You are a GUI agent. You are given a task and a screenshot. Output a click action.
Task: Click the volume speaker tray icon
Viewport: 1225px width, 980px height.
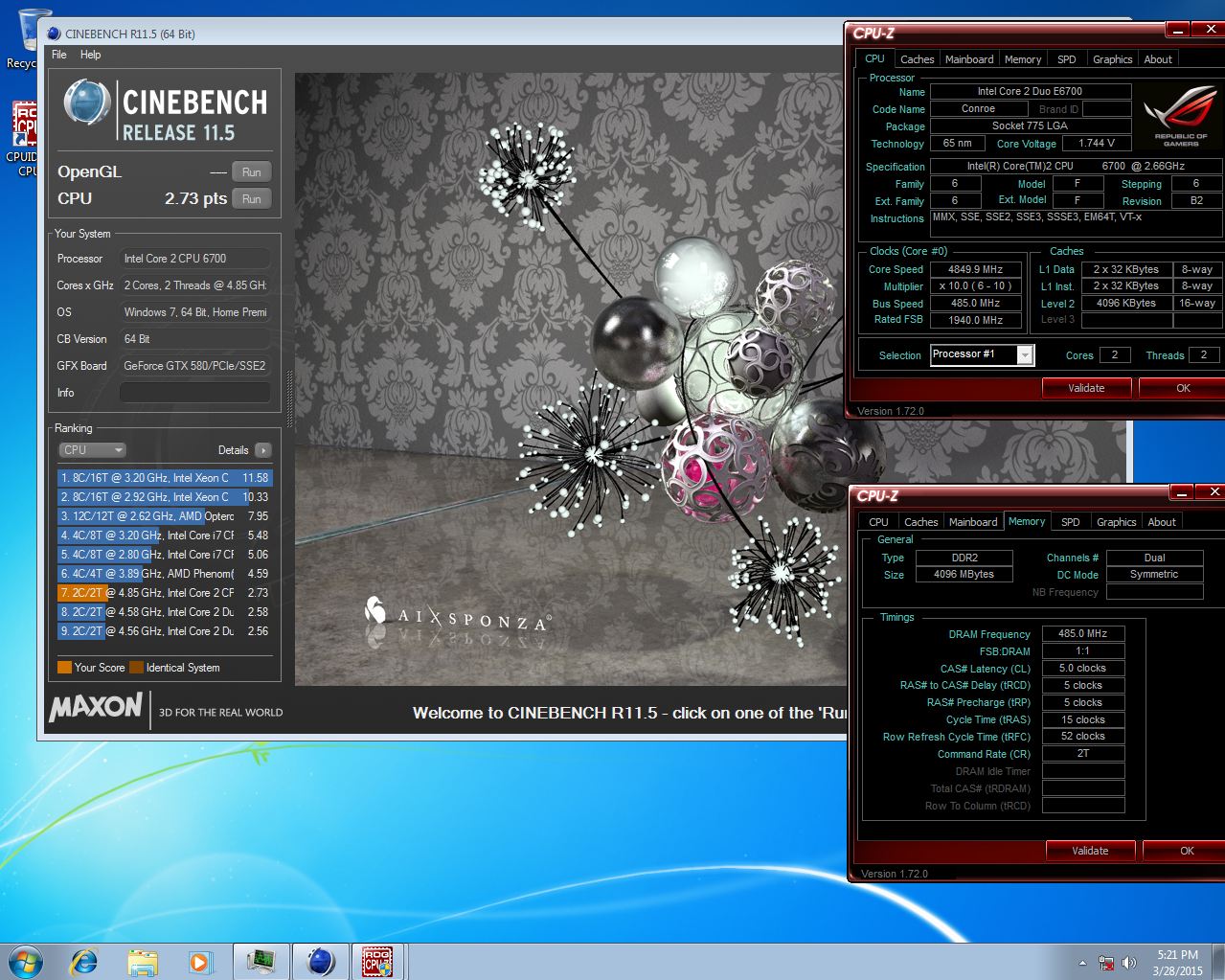[x=1129, y=963]
